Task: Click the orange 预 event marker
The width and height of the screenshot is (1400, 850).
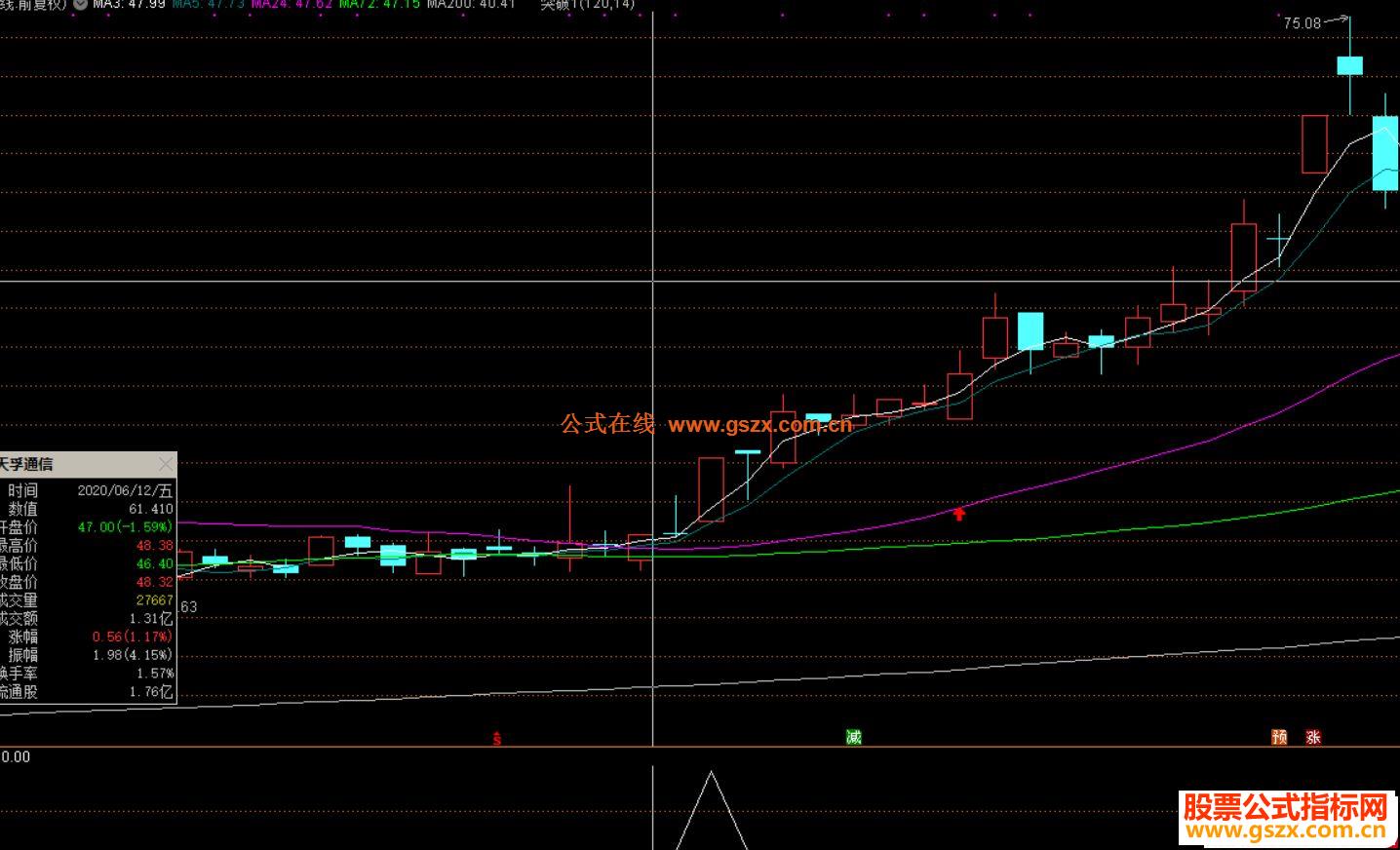Action: 1279,737
